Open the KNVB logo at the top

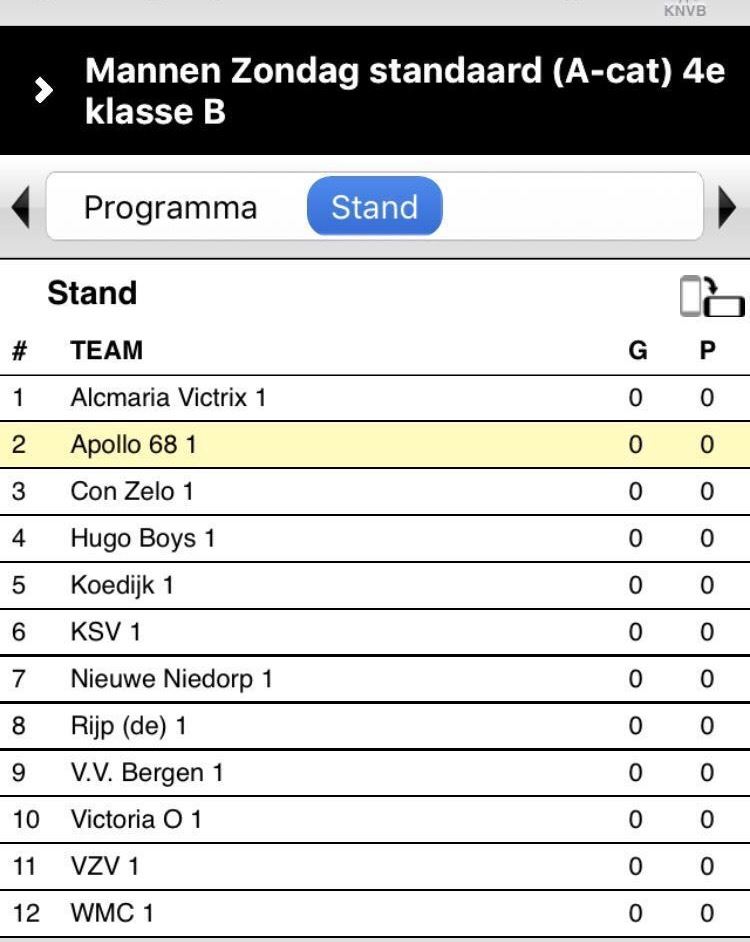(684, 9)
